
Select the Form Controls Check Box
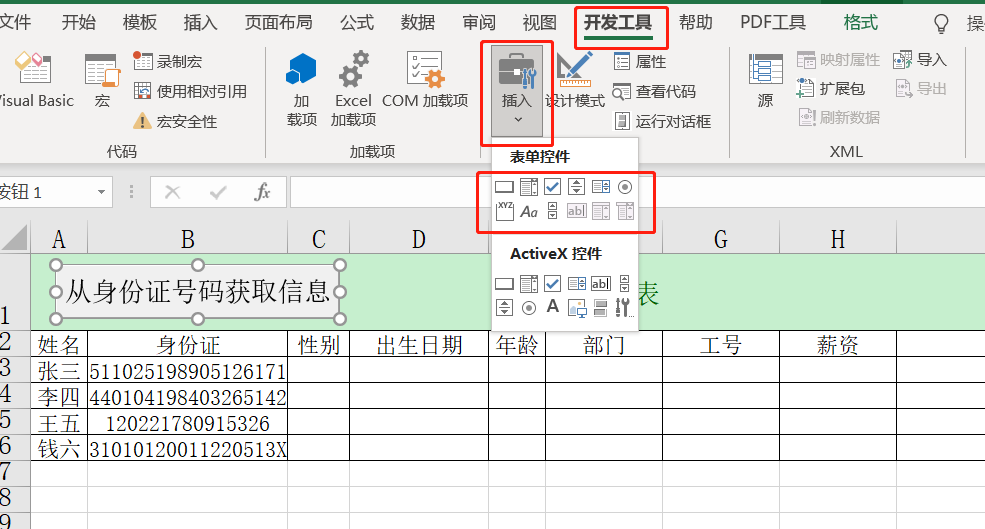pos(552,187)
